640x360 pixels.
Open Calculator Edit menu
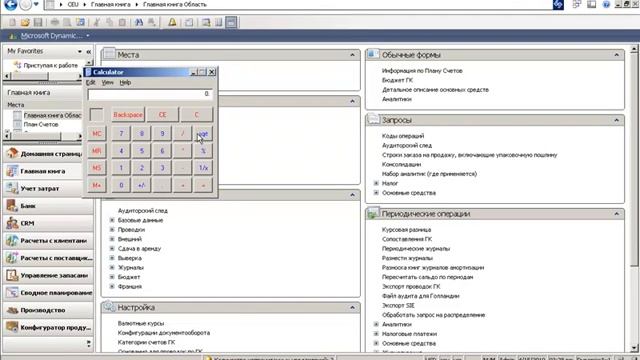click(90, 82)
